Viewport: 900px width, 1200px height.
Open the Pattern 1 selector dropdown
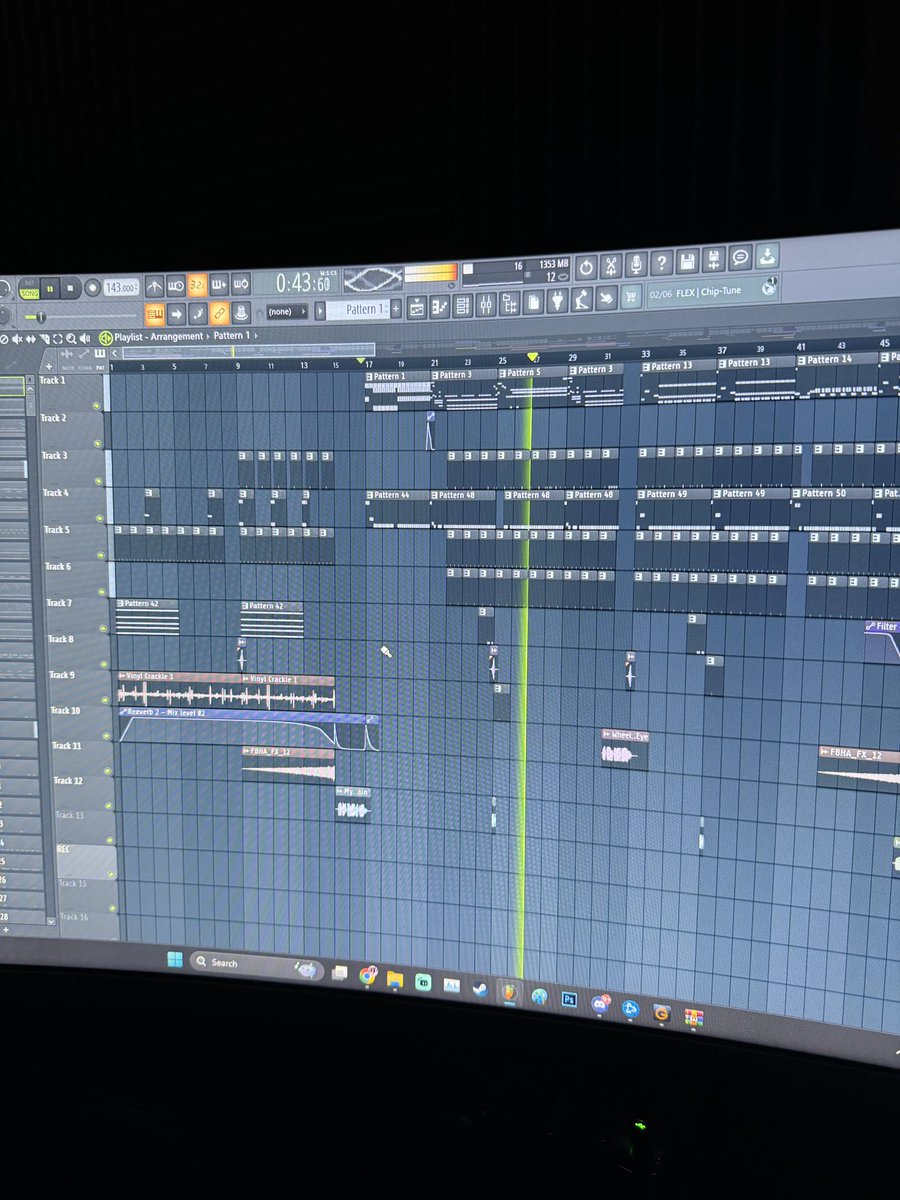coord(365,311)
